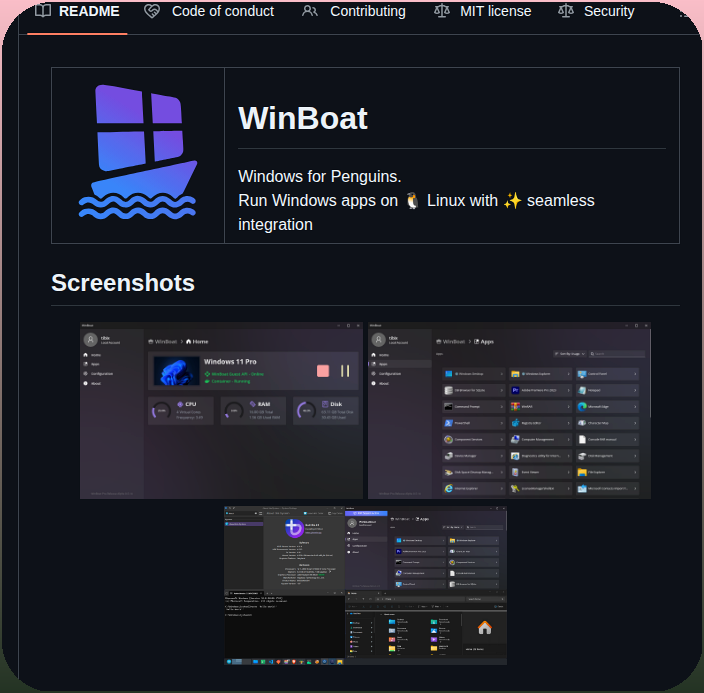704x693 pixels.
Task: Open the Code of conduct tab
Action: pyautogui.click(x=209, y=11)
